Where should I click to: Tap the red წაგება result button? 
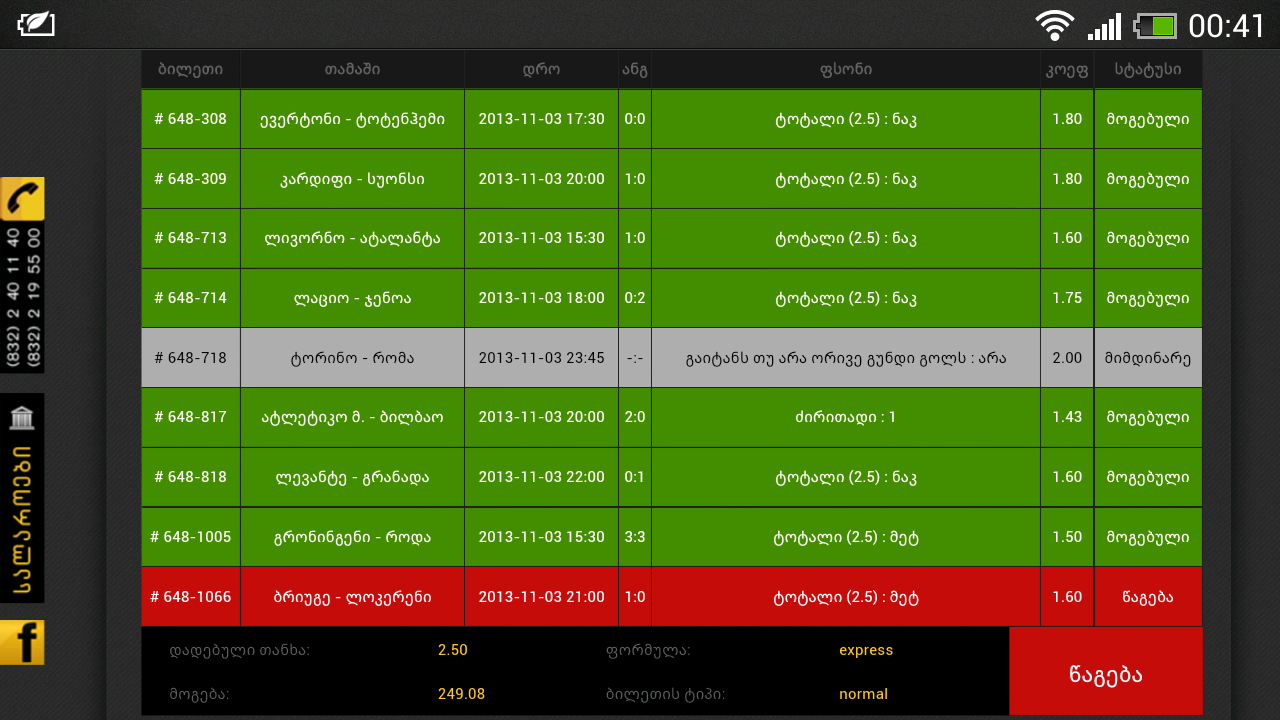[x=1105, y=672]
